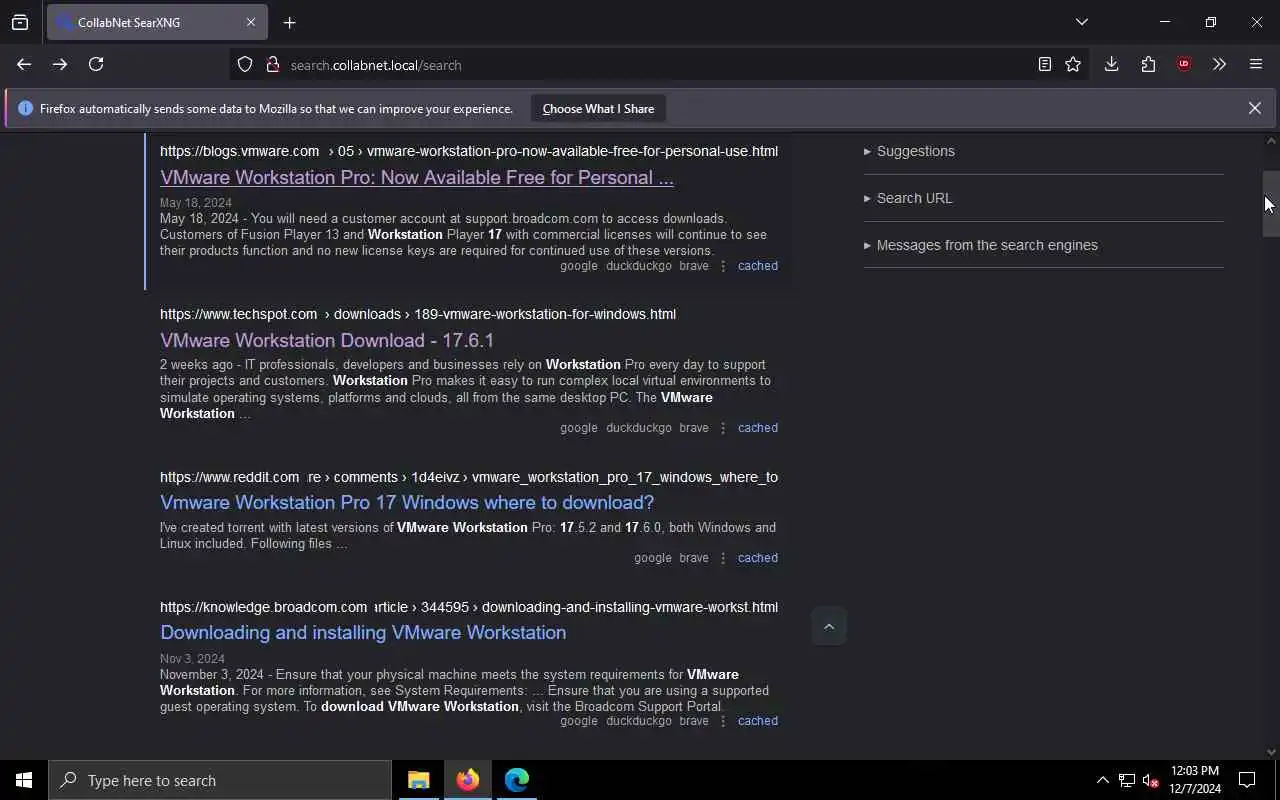Viewport: 1280px width, 800px height.
Task: Open the muted volume tray icon
Action: click(x=1151, y=780)
